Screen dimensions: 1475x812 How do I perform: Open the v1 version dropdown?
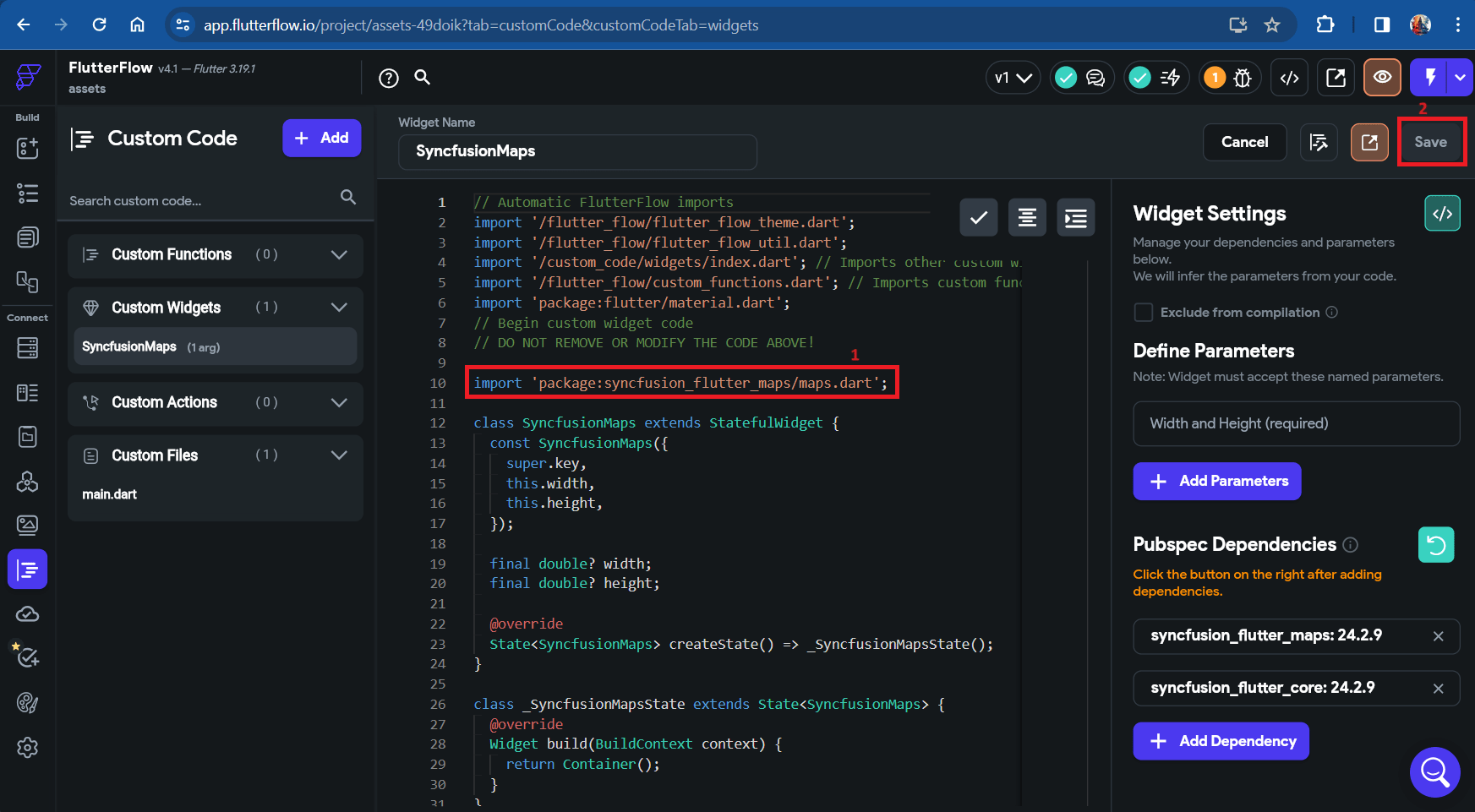tap(1013, 78)
